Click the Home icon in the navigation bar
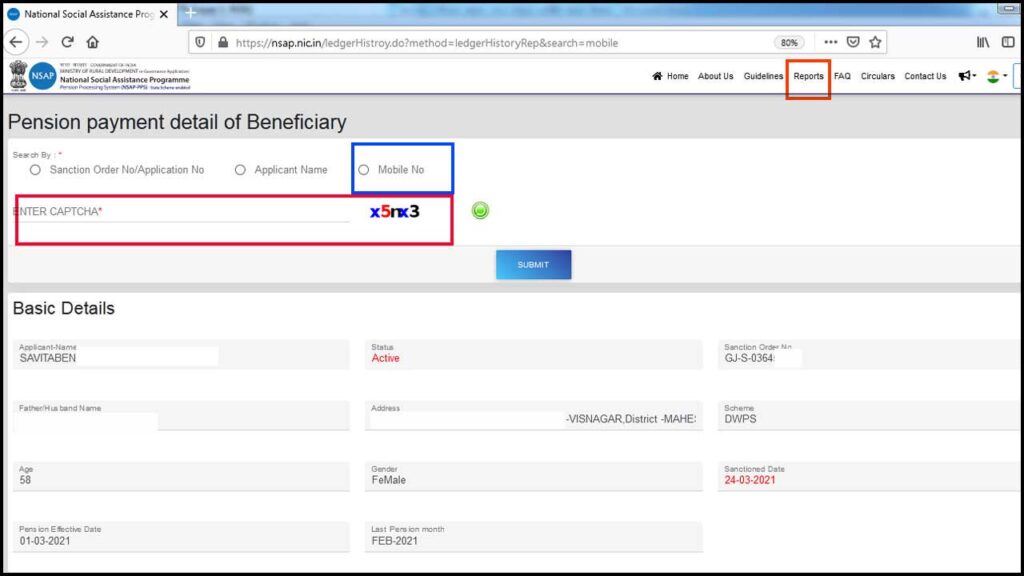The width and height of the screenshot is (1024, 576). pyautogui.click(x=659, y=75)
